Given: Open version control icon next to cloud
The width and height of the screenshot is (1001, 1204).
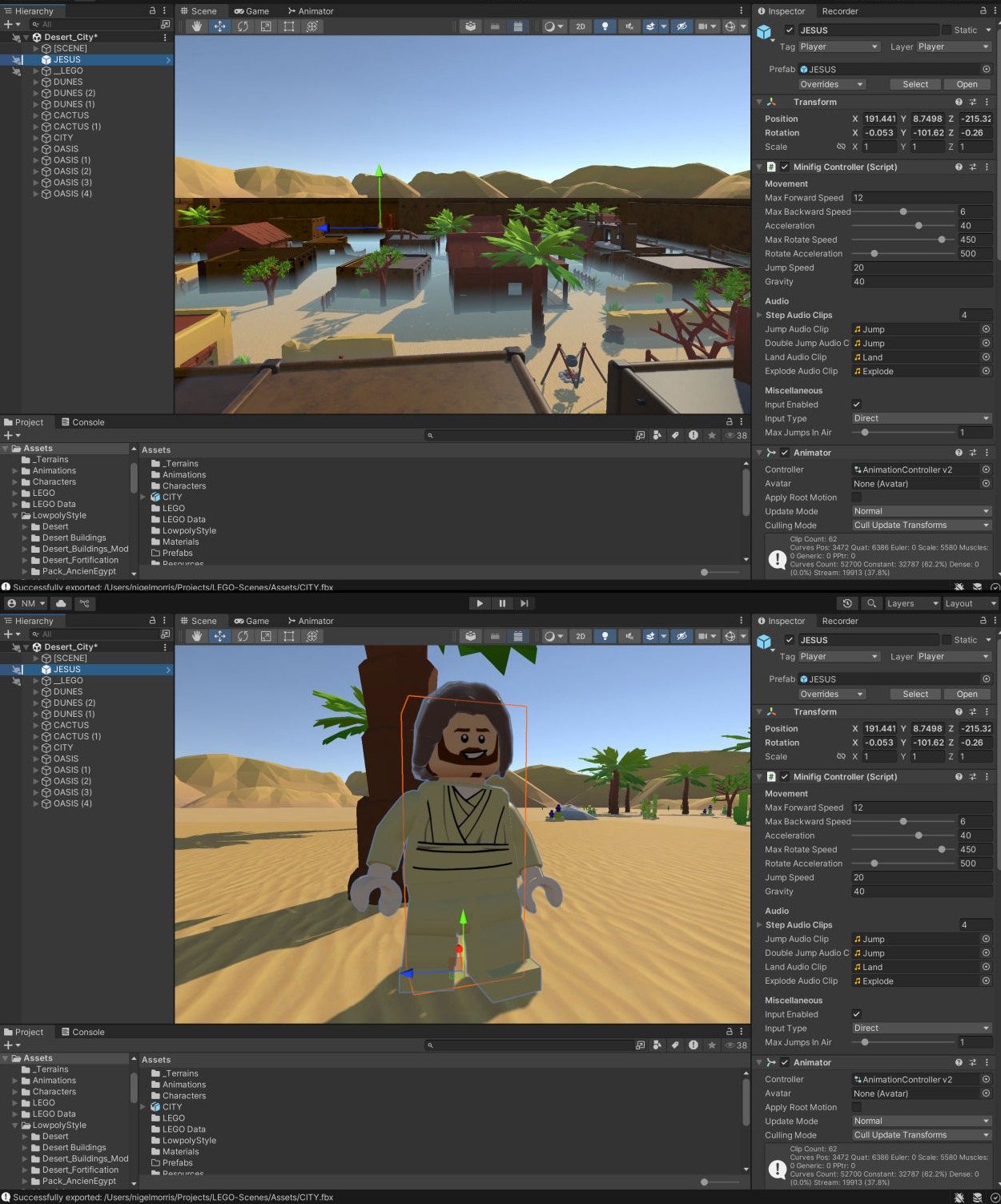Looking at the screenshot, I should (x=83, y=603).
